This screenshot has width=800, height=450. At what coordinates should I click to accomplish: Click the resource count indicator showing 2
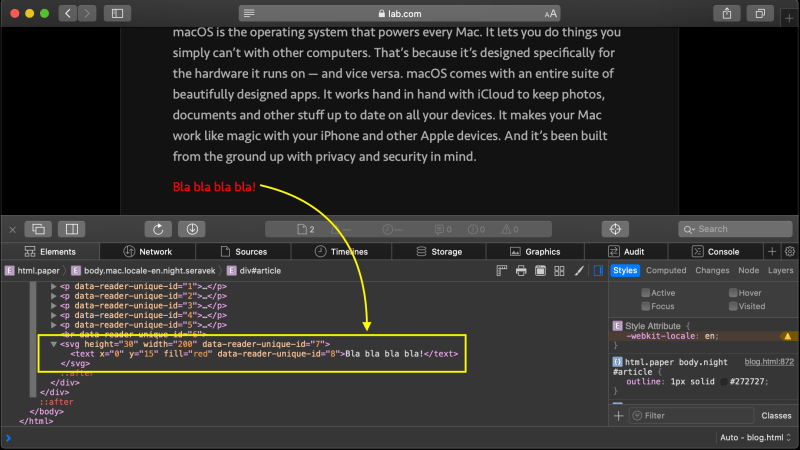coord(306,230)
